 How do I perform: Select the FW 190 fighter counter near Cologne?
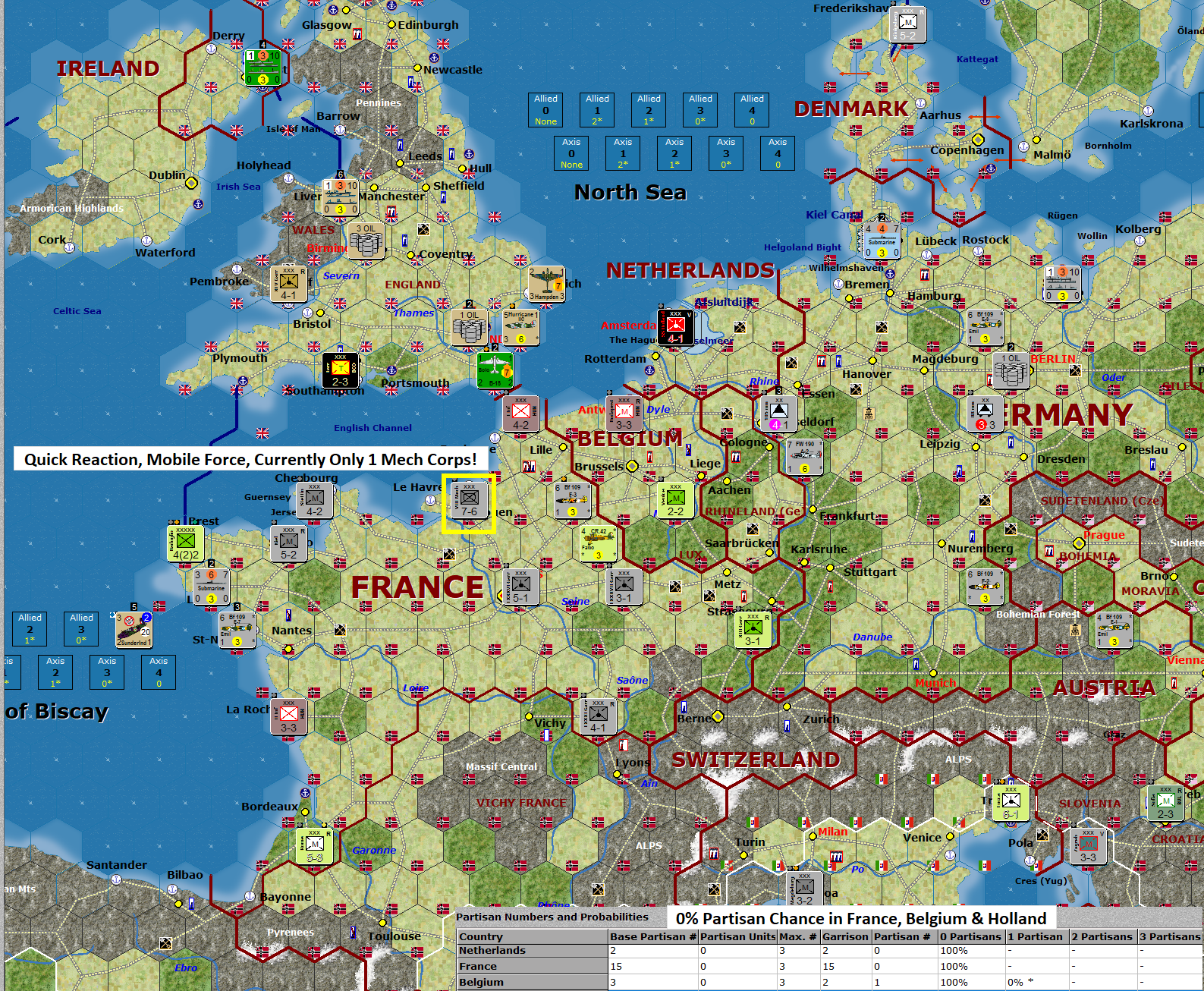[804, 458]
